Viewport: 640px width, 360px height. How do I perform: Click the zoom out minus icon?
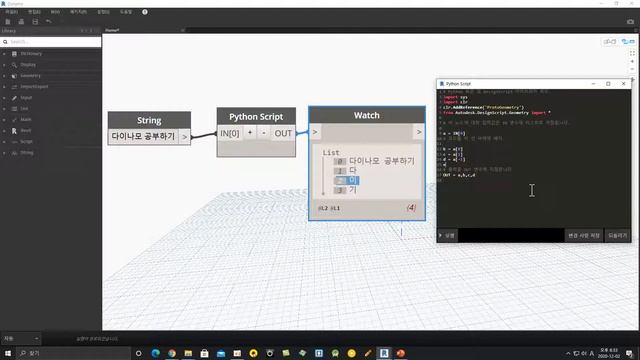click(632, 69)
